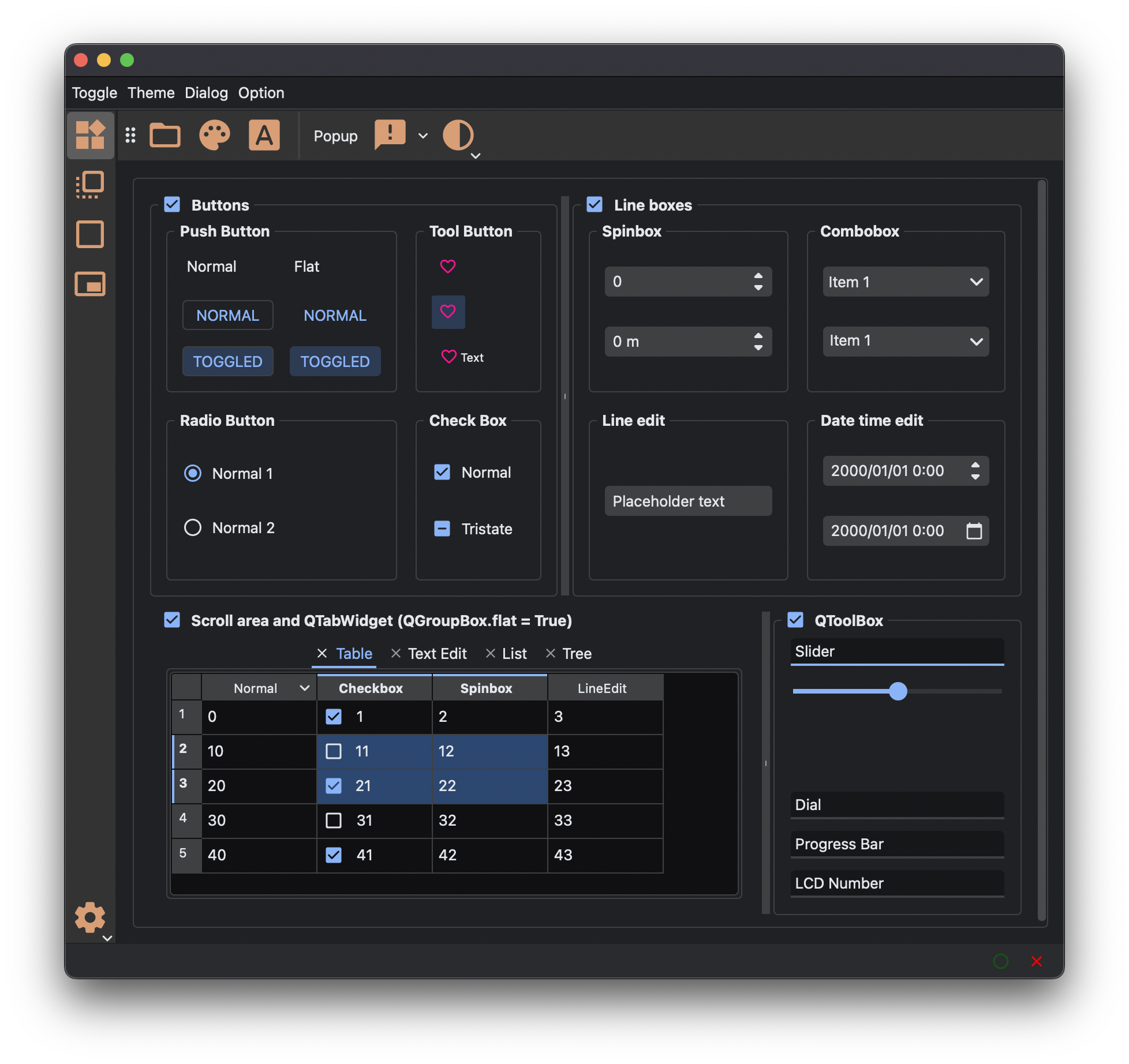The width and height of the screenshot is (1129, 1064).
Task: Uncheck the Tristate checkbox
Action: [442, 529]
